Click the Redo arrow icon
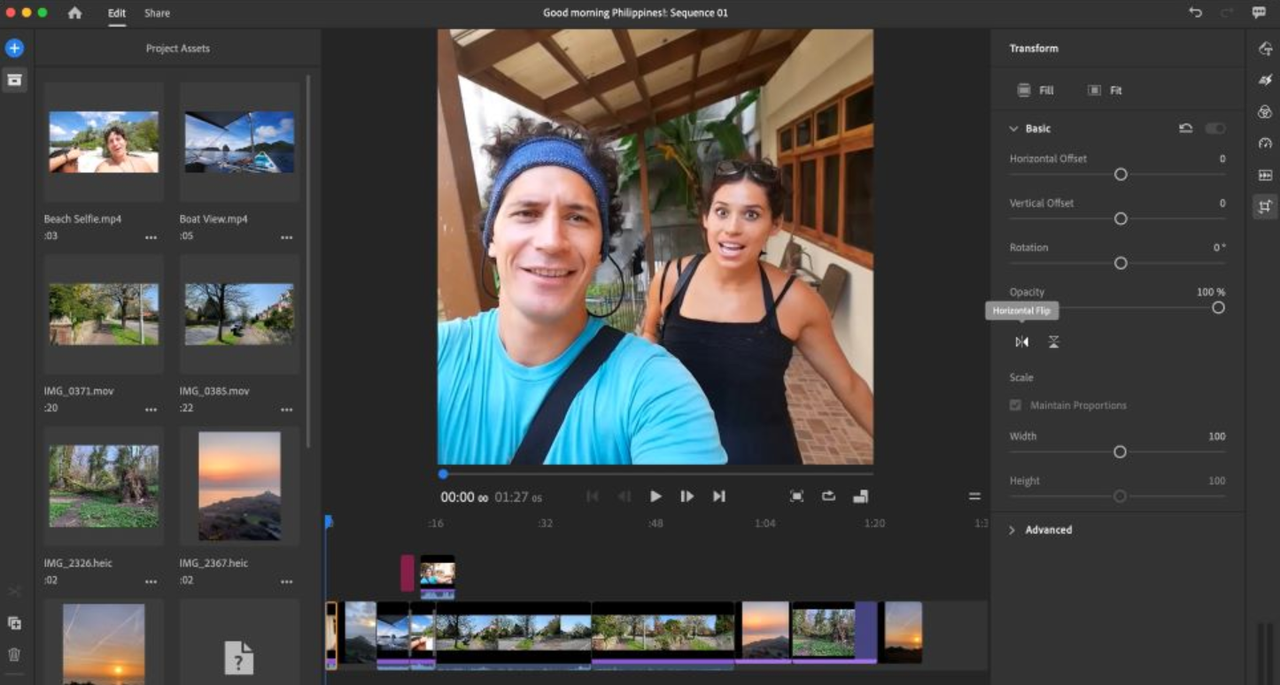The width and height of the screenshot is (1280, 685). (x=1226, y=13)
